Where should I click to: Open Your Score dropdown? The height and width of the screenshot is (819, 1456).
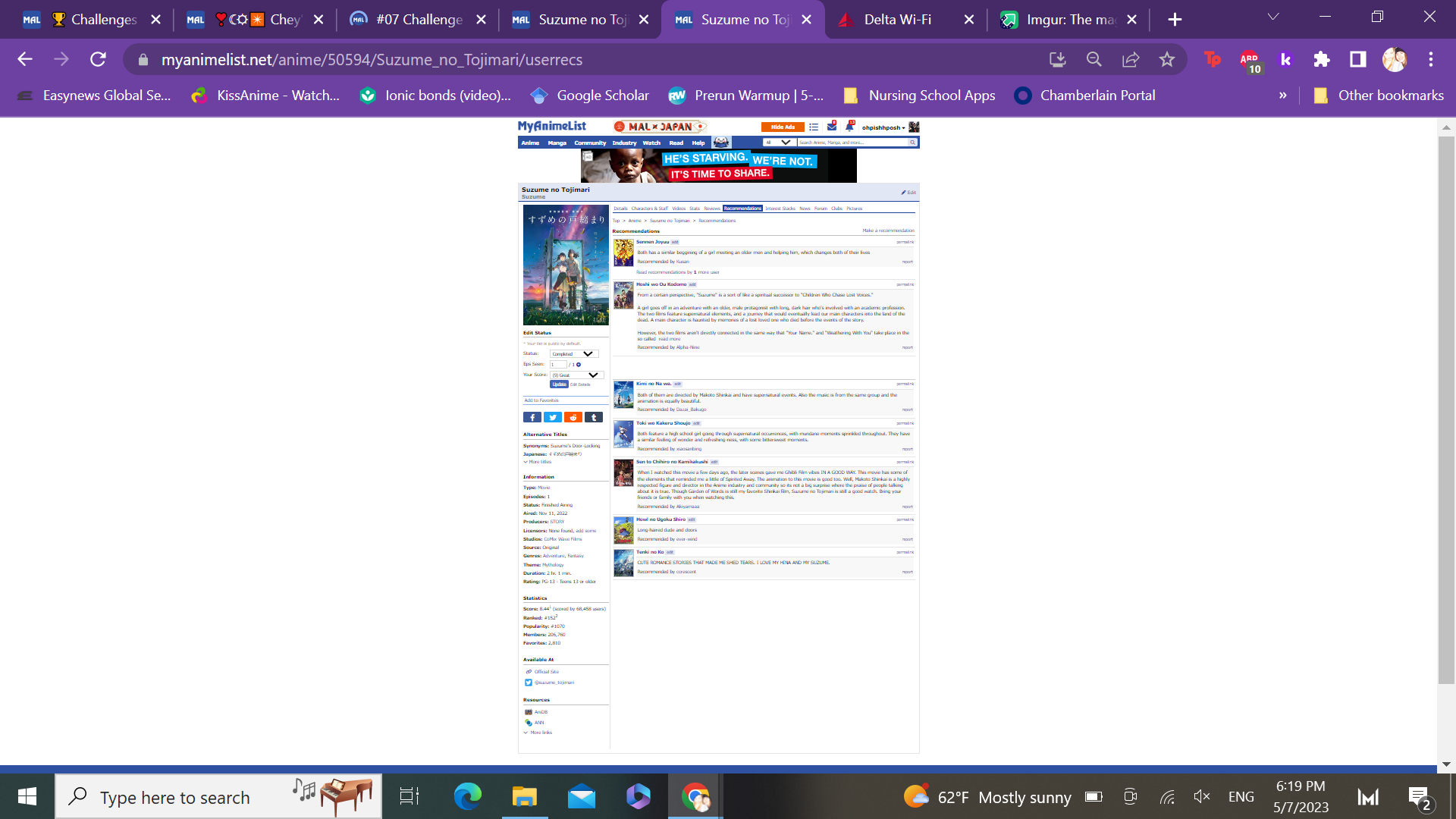tap(576, 375)
